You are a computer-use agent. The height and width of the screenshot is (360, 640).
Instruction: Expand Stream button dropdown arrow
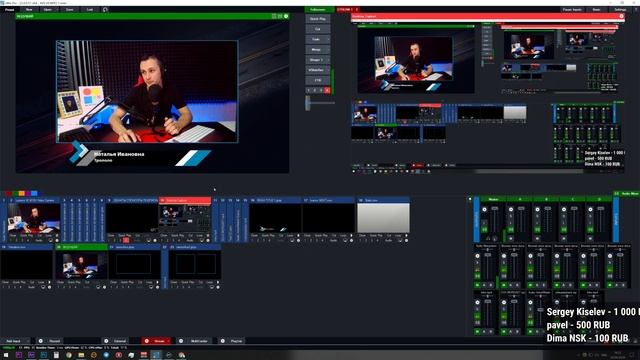[168, 341]
